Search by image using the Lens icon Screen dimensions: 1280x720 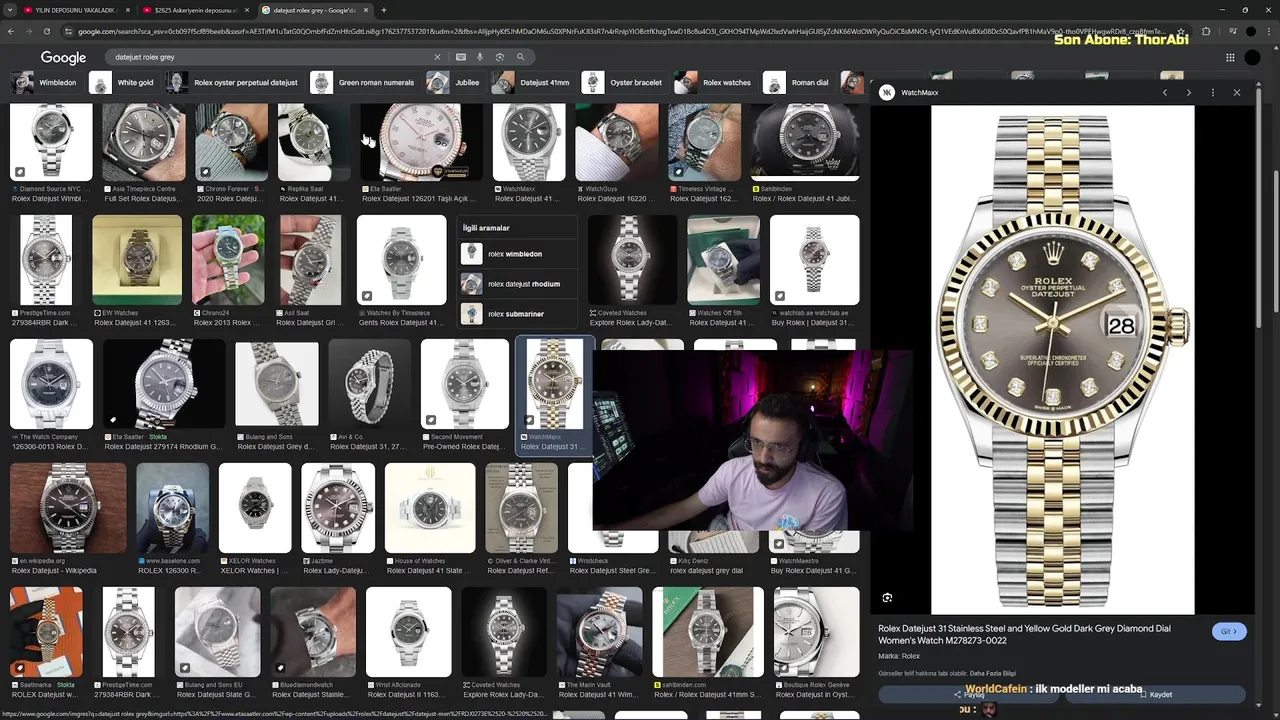pos(499,57)
